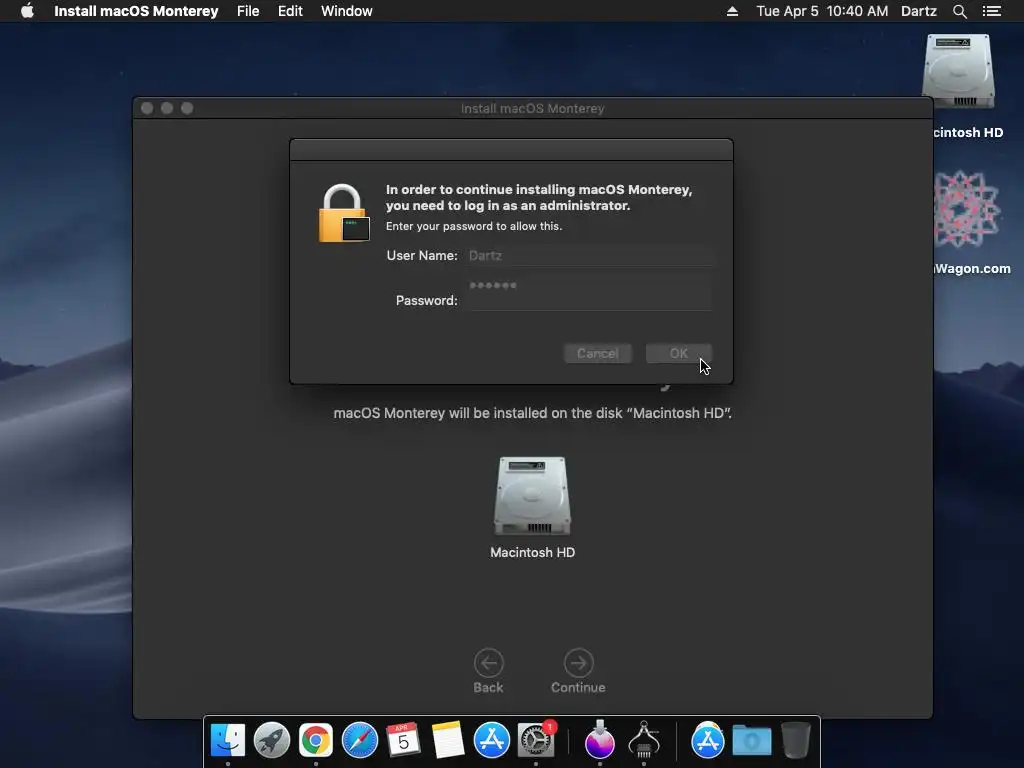Open the Dartz user menu
Screen dimensions: 1024x768
click(x=918, y=11)
